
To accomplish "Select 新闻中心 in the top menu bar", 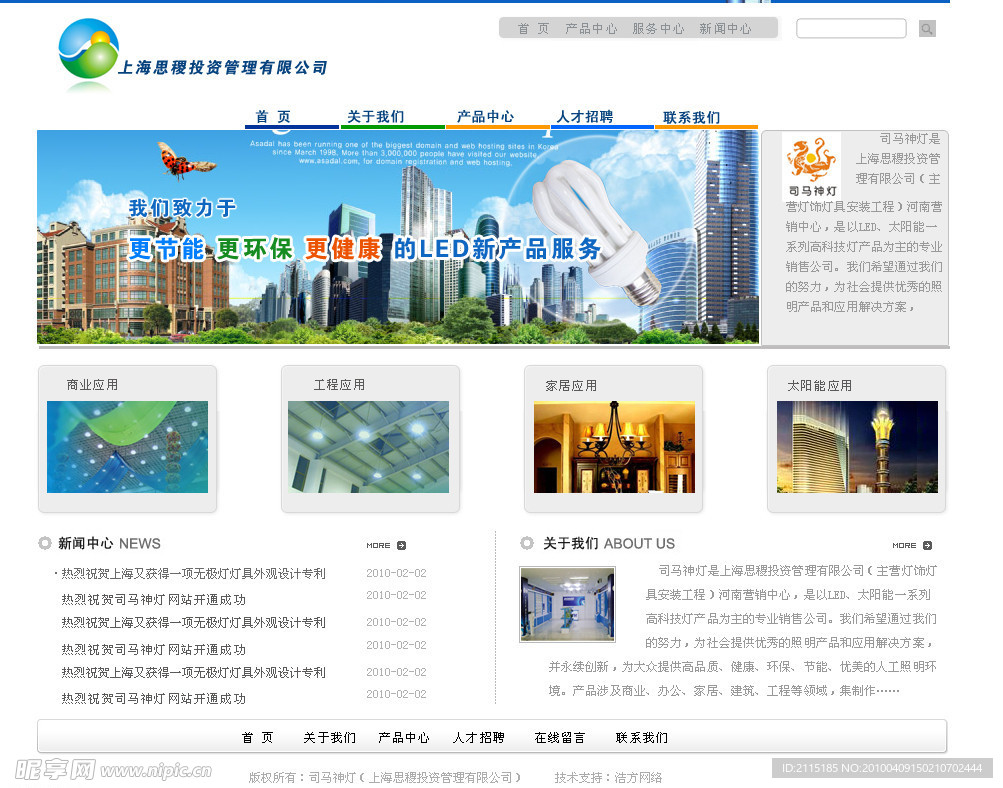I will (726, 29).
